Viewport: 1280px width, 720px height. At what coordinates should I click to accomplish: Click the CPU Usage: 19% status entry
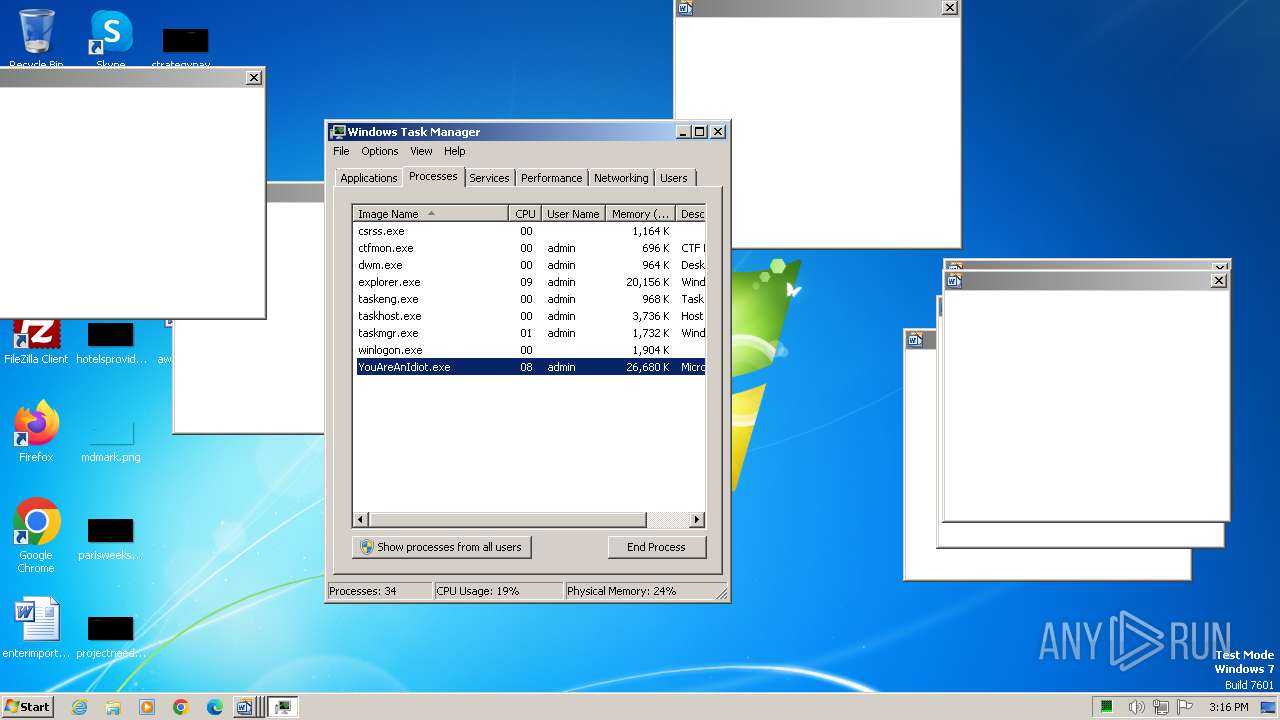point(498,591)
